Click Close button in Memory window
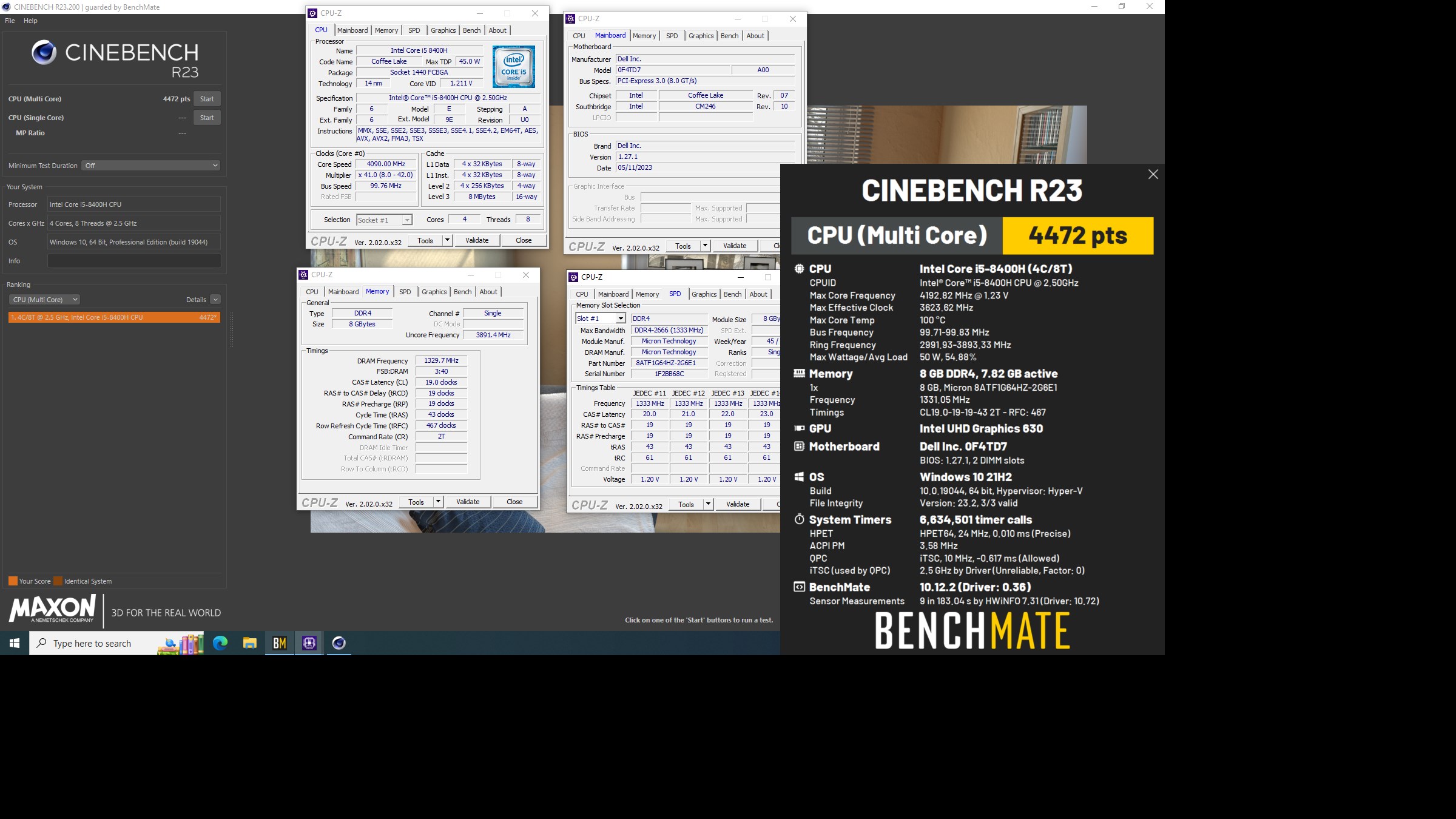The image size is (1456, 819). tap(514, 502)
